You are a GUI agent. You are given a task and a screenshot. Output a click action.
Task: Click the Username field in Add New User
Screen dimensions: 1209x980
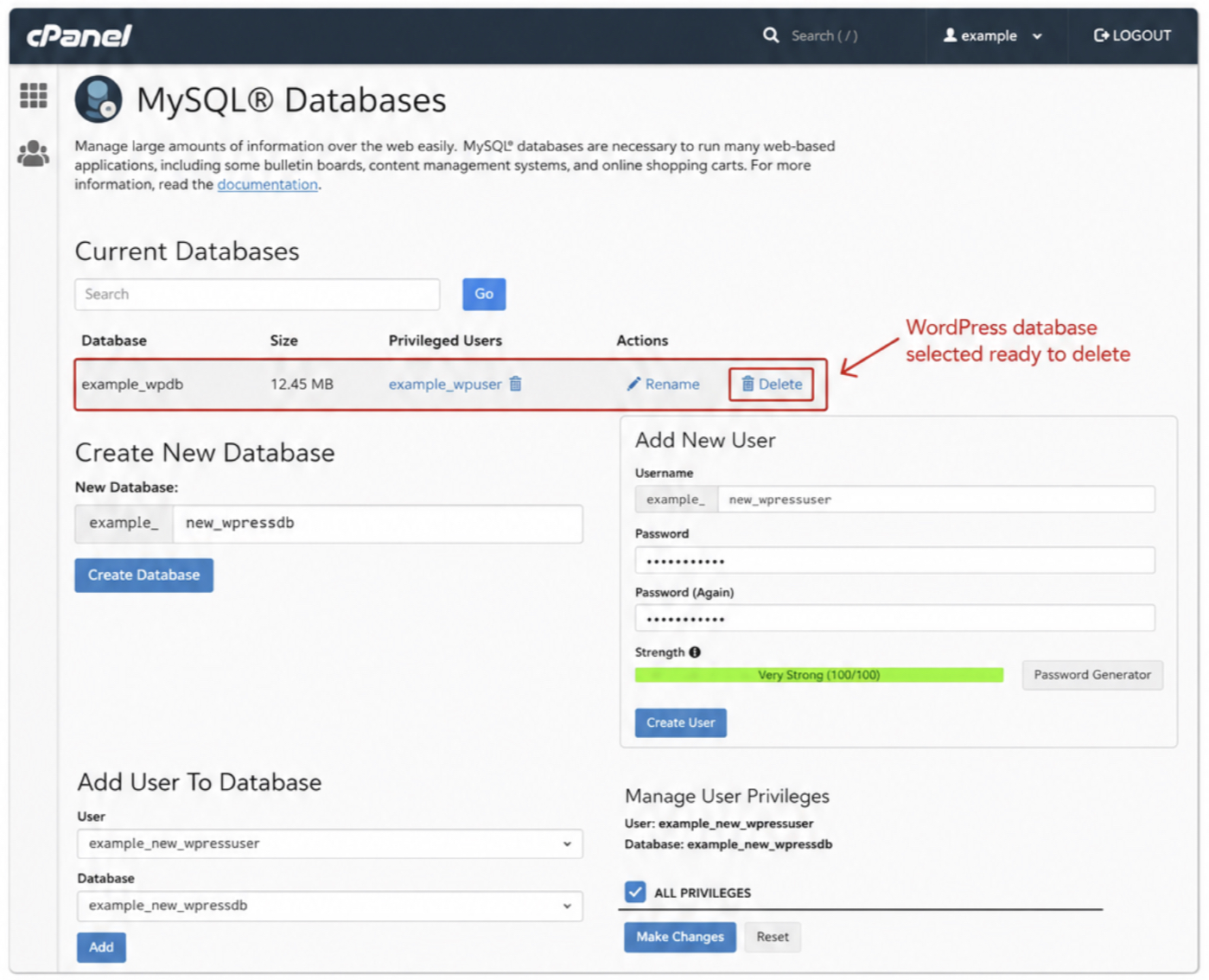point(936,500)
